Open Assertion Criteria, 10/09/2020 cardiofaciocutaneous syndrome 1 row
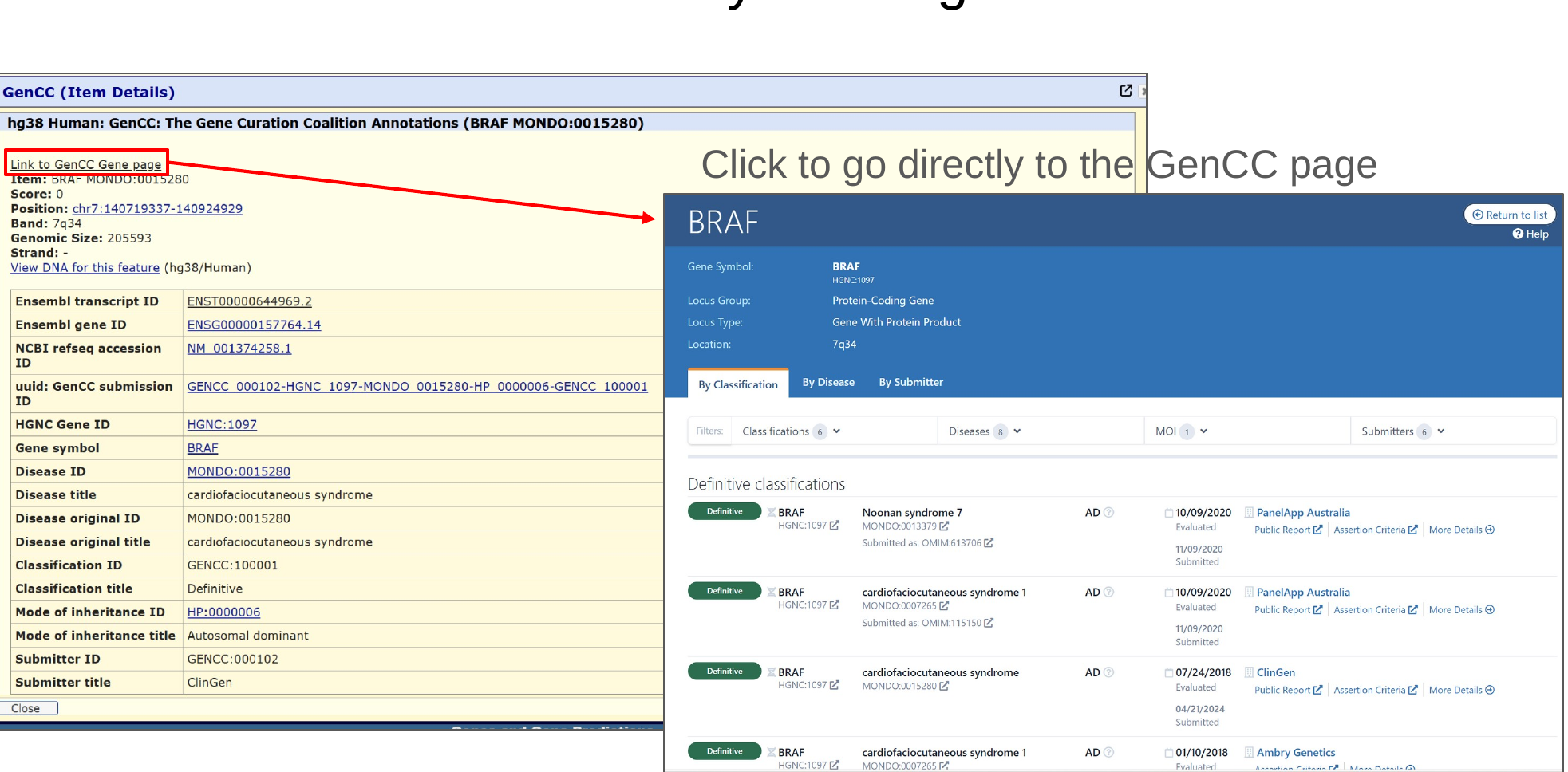This screenshot has height=772, width=1568. click(1376, 610)
